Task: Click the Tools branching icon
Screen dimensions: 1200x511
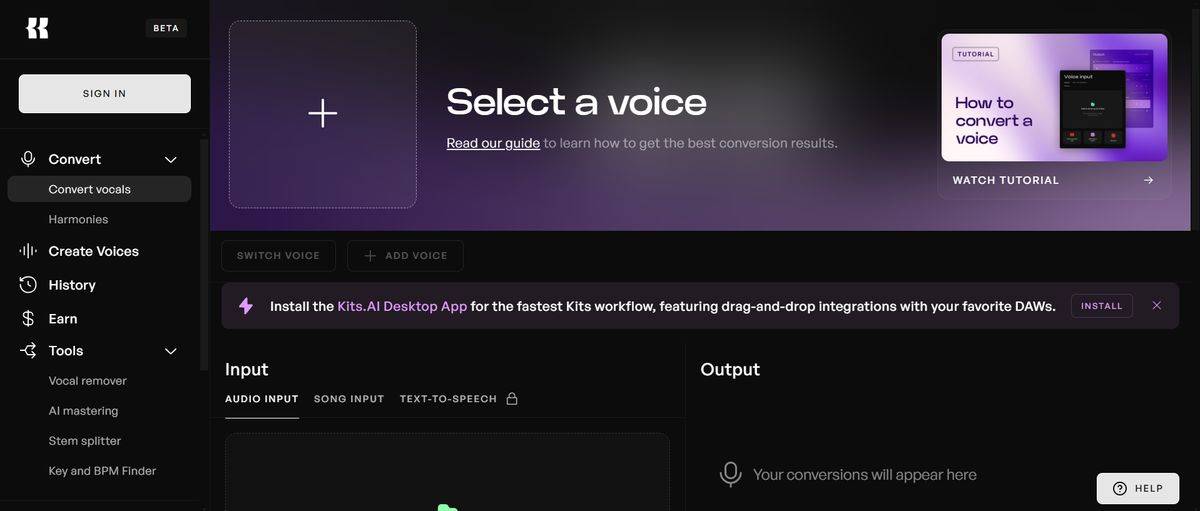Action: click(28, 351)
